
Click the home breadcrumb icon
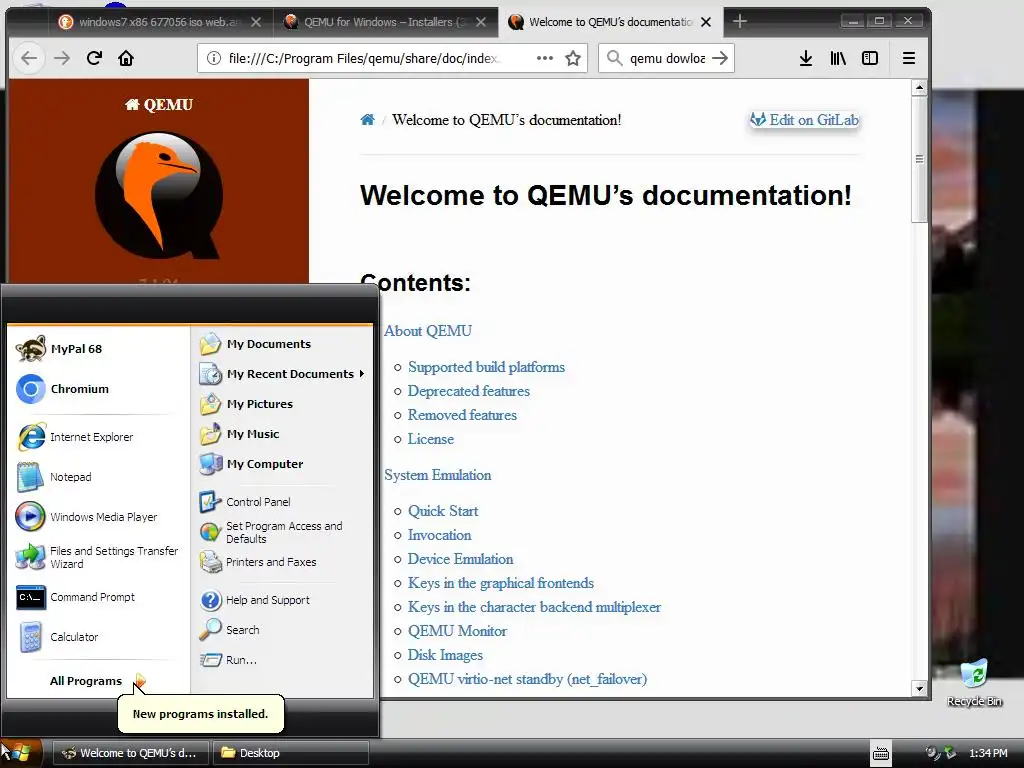368,120
